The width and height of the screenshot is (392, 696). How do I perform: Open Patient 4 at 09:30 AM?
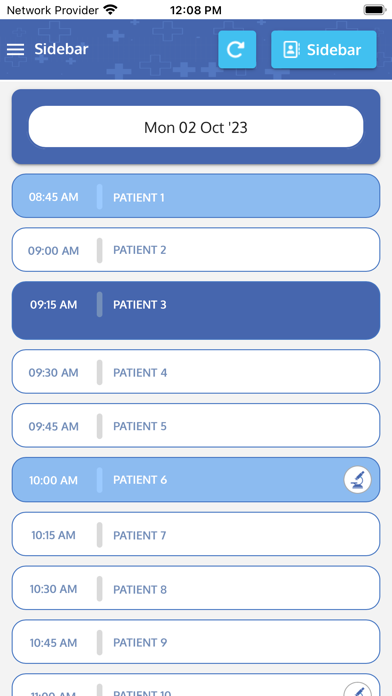coord(196,372)
